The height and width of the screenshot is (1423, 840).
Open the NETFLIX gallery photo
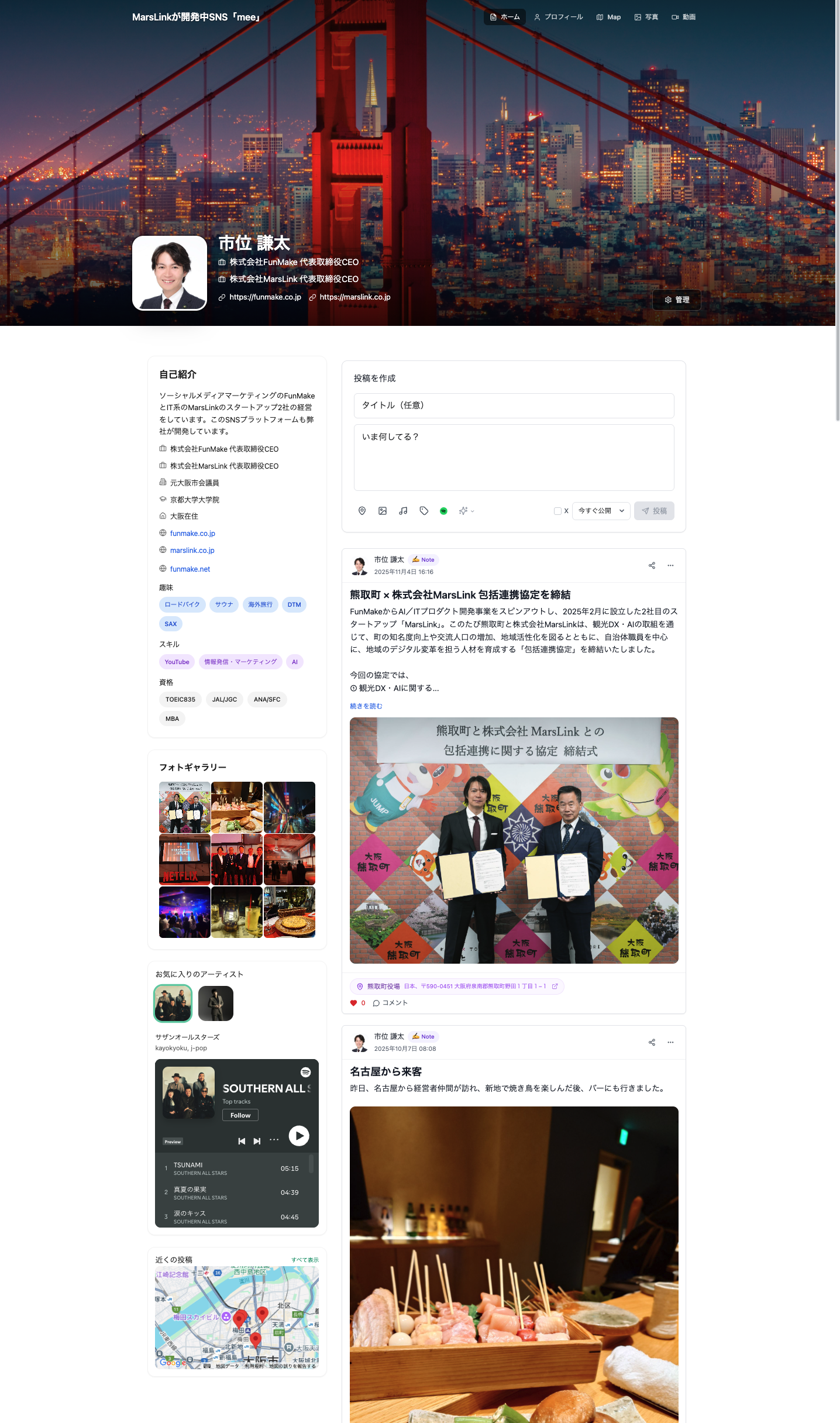tap(184, 860)
